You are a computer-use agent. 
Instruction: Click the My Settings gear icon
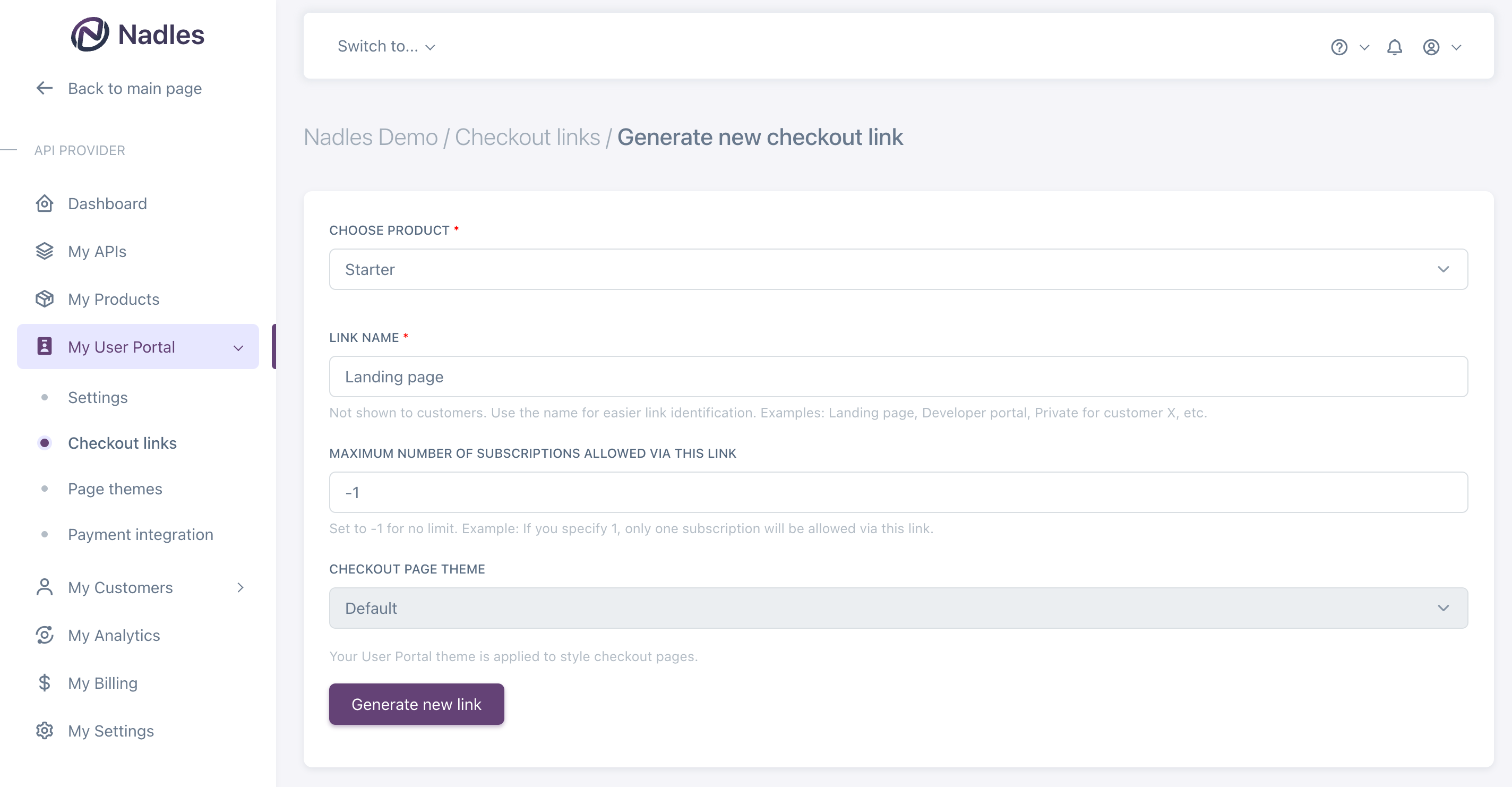(45, 731)
